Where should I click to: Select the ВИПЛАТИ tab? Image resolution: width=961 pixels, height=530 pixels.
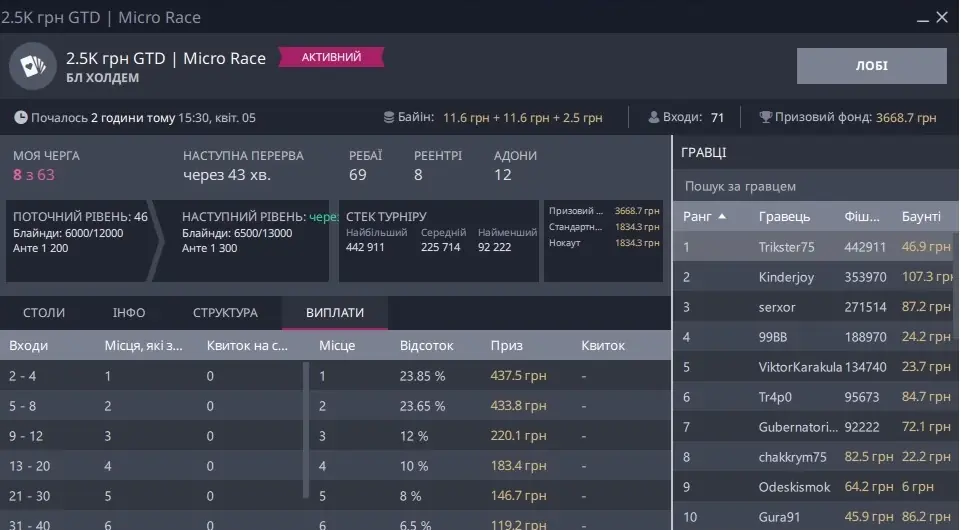pyautogui.click(x=334, y=313)
